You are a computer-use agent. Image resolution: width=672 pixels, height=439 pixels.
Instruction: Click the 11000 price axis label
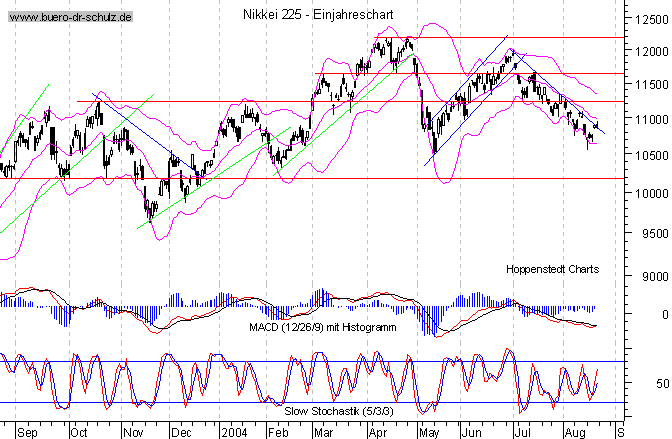pos(649,119)
